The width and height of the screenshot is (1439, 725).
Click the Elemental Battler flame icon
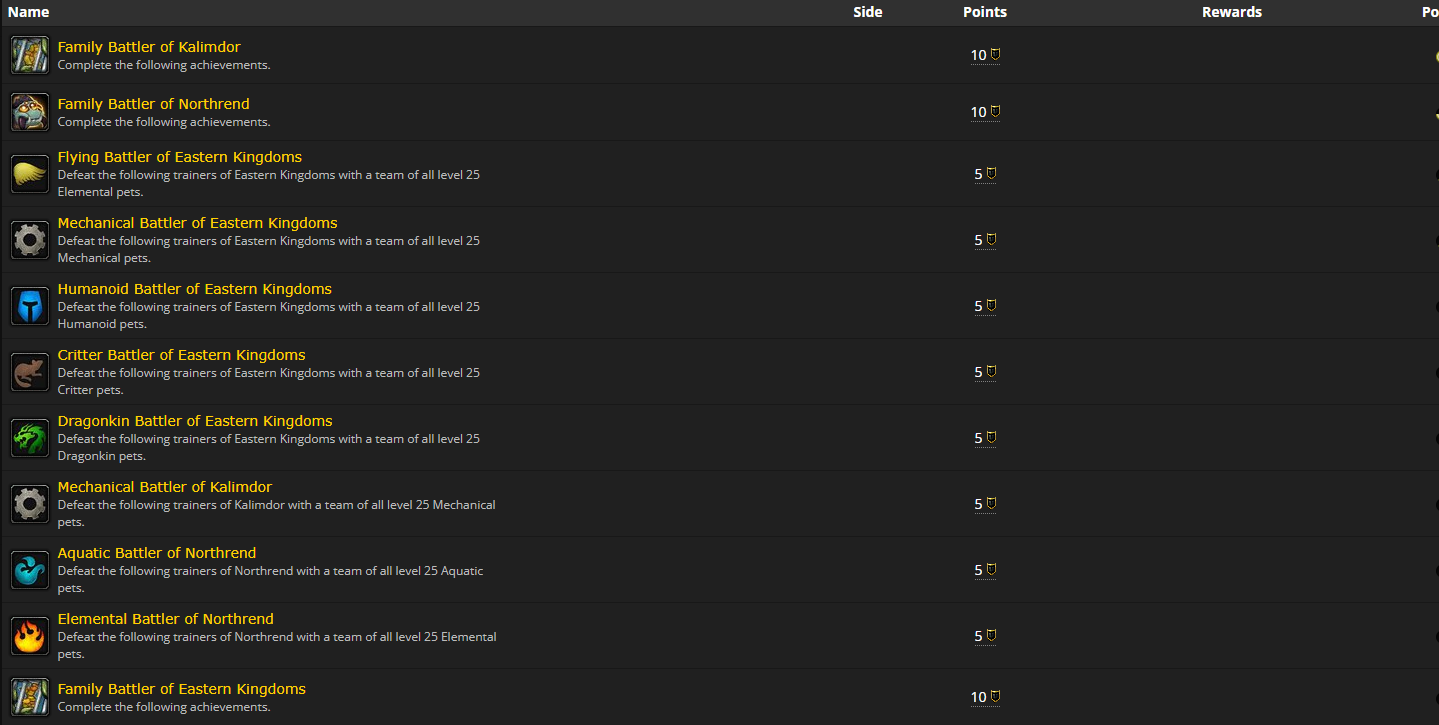[x=30, y=636]
